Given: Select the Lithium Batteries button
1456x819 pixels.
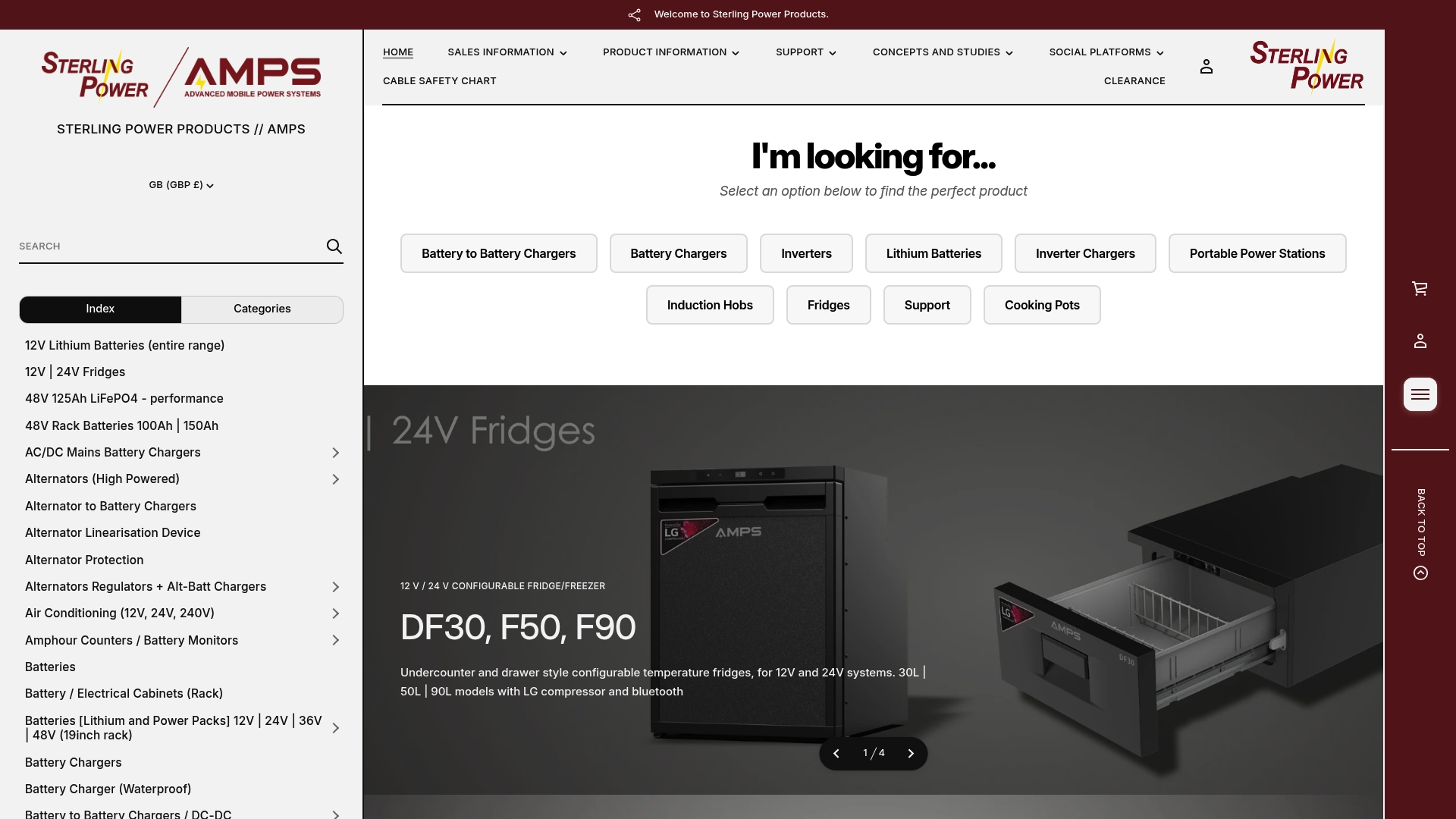Looking at the screenshot, I should (x=934, y=253).
